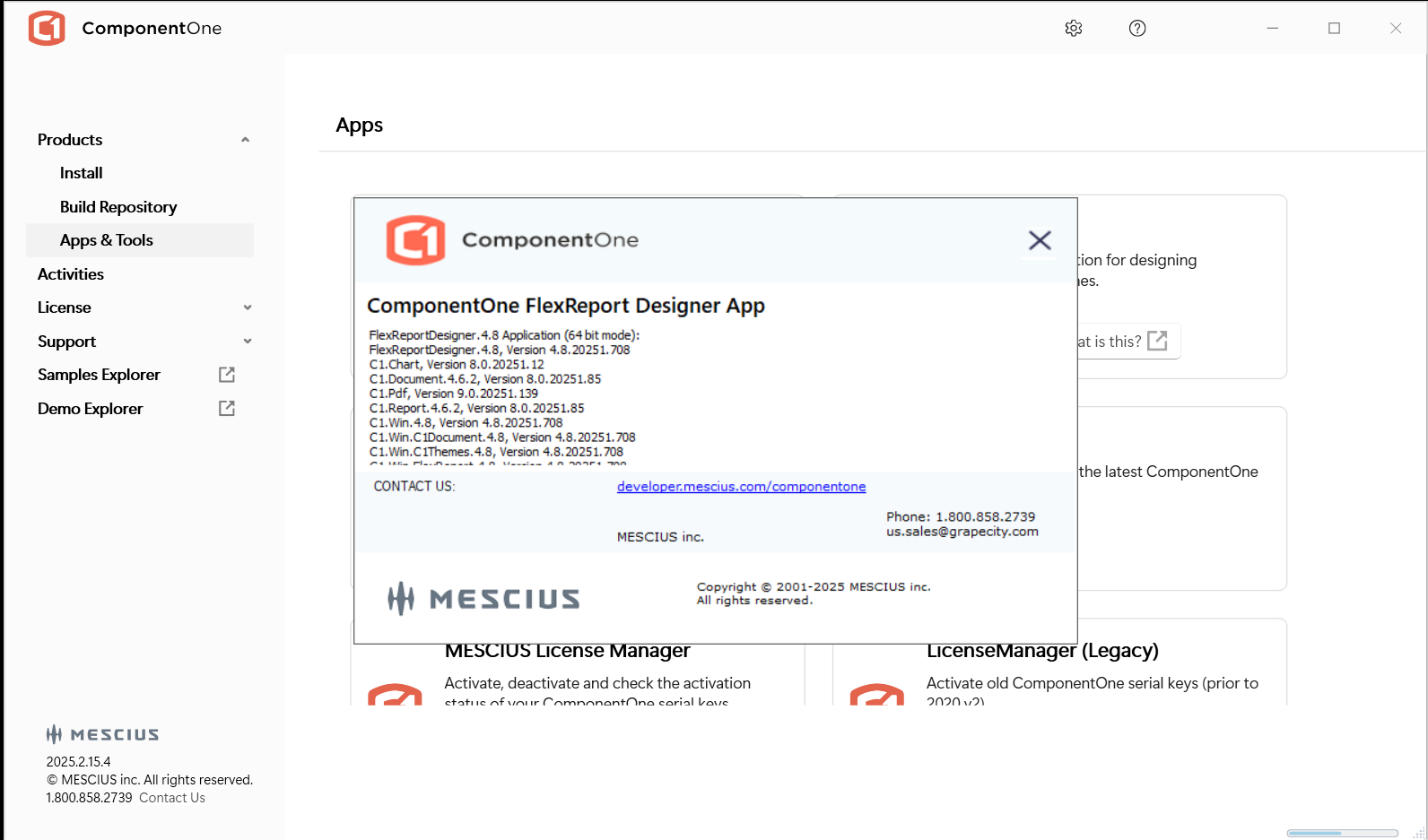Click the ComponentOne logo in the about dialog
The image size is (1428, 840).
coord(415,240)
